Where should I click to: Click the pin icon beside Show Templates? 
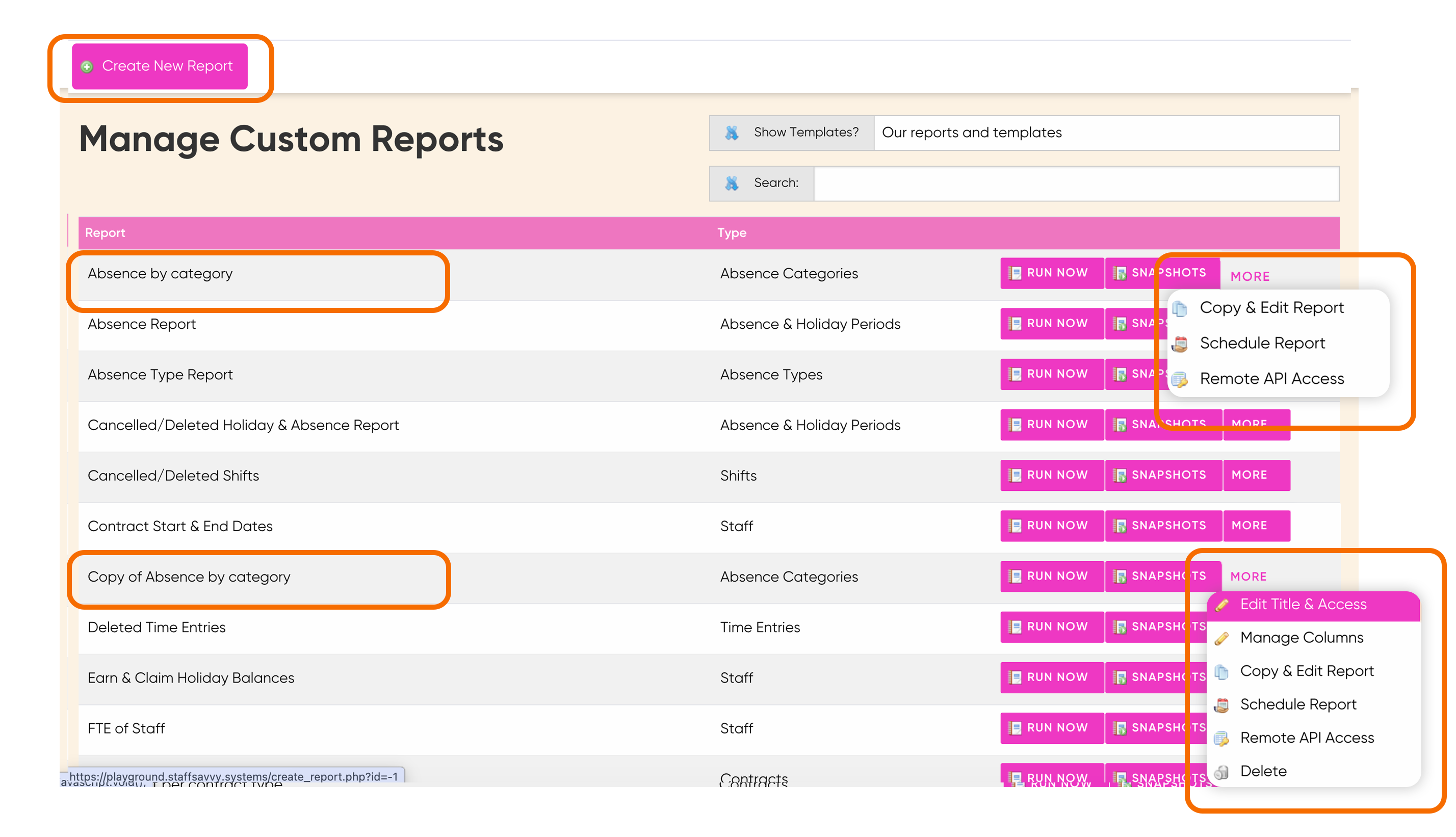731,133
